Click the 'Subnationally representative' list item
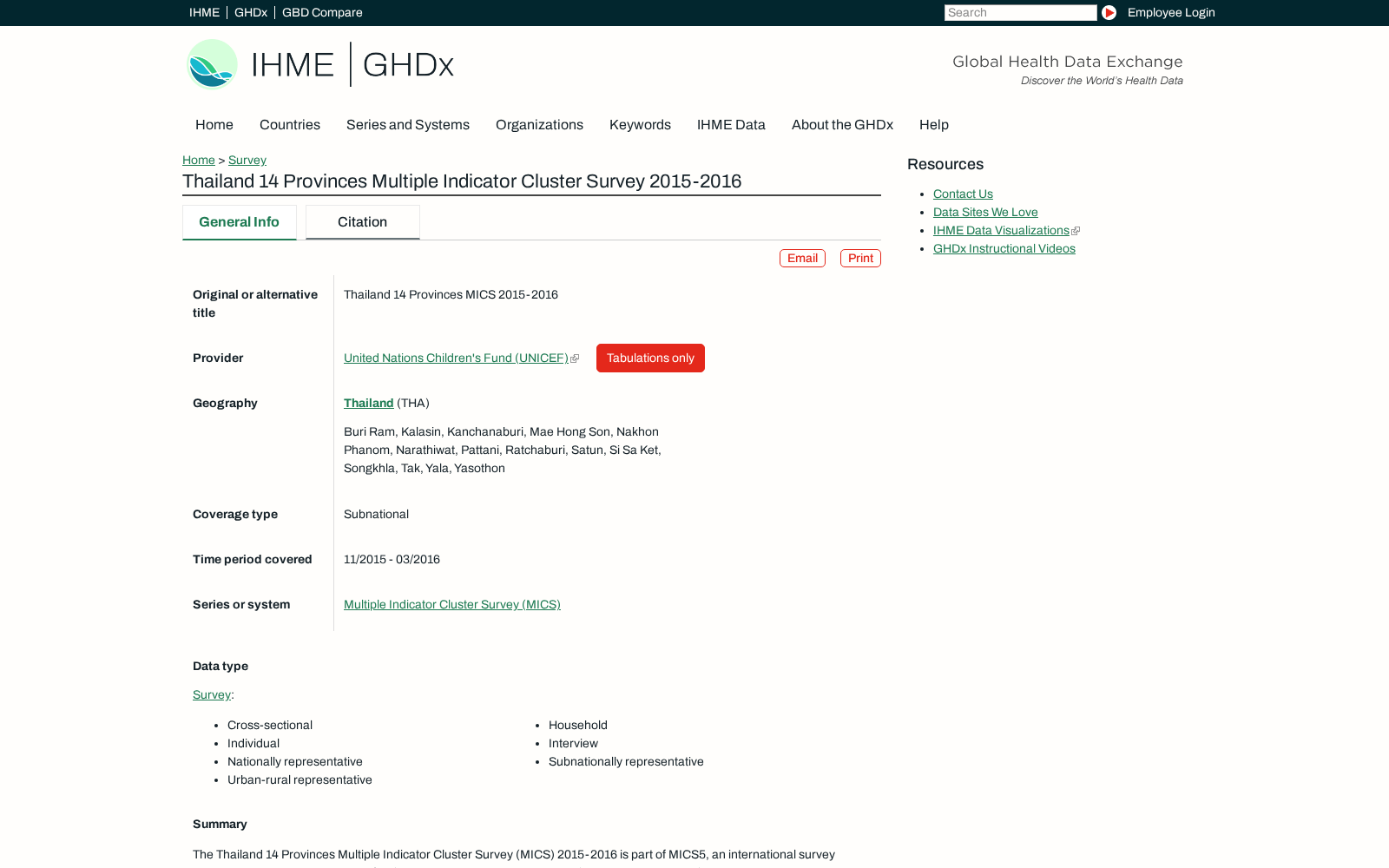Screen dimensions: 1389x868 [626, 762]
